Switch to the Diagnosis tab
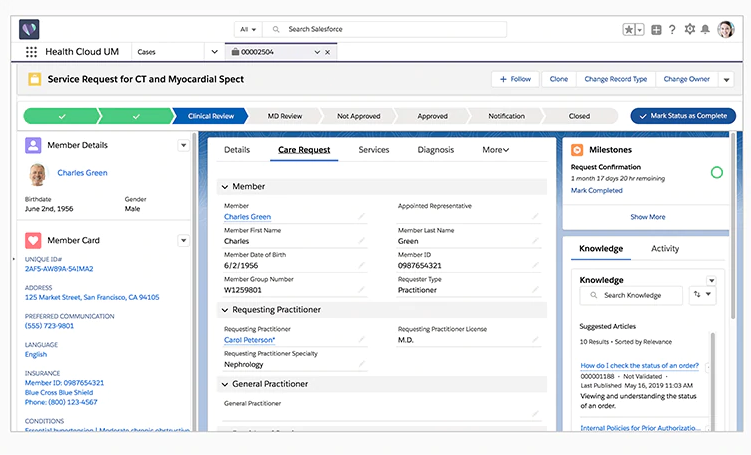 click(435, 150)
